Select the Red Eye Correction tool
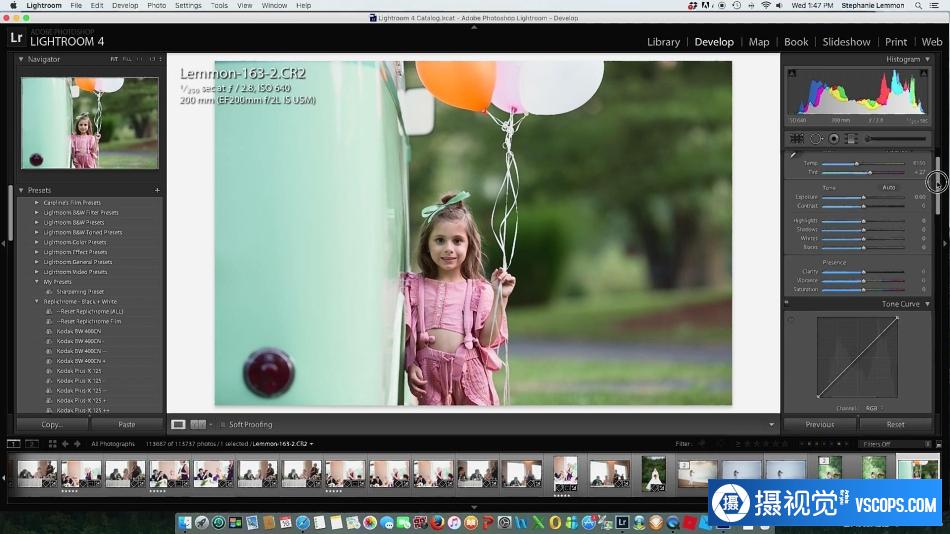This screenshot has width=950, height=534. [834, 139]
